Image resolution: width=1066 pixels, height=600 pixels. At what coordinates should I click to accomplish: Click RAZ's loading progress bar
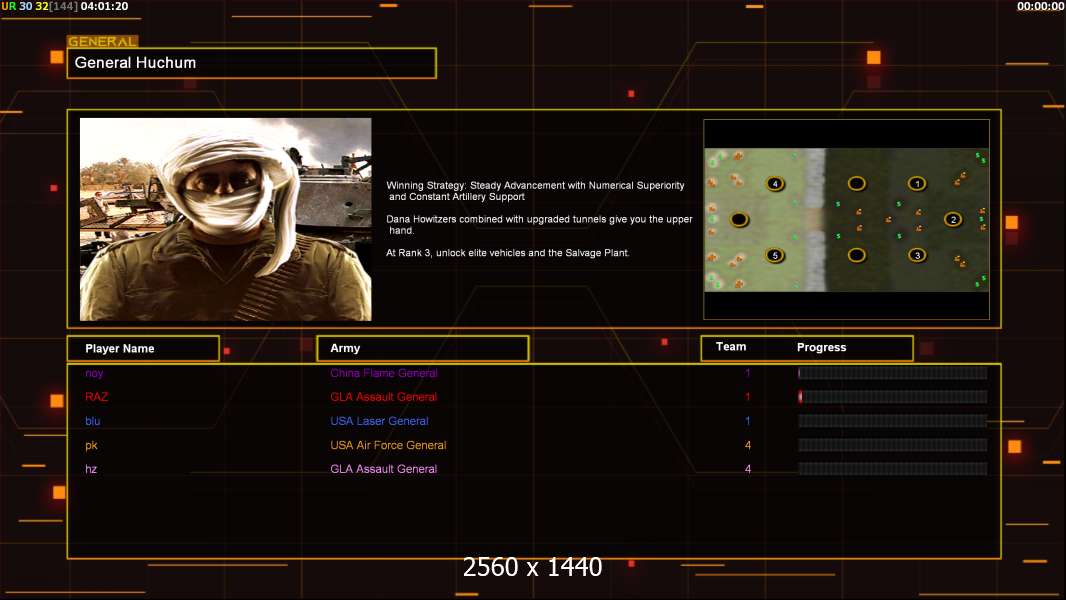point(892,397)
